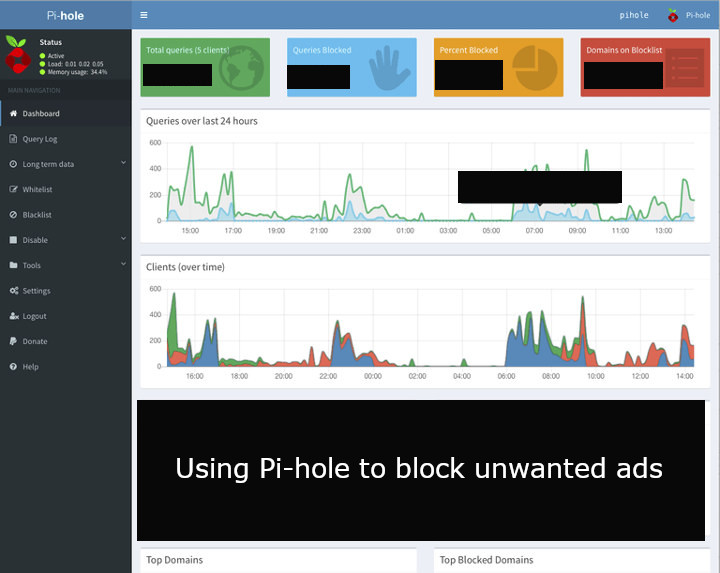
Task: Click the Disable stop icon
Action: [13, 240]
